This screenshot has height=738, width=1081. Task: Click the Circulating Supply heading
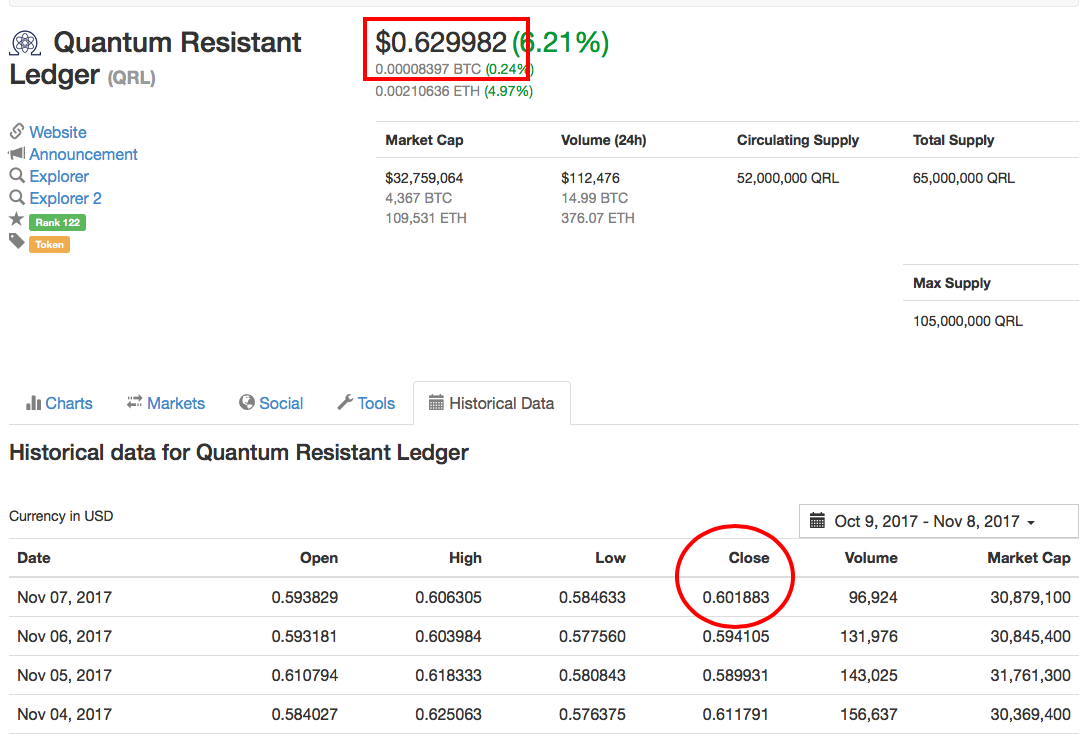(798, 140)
